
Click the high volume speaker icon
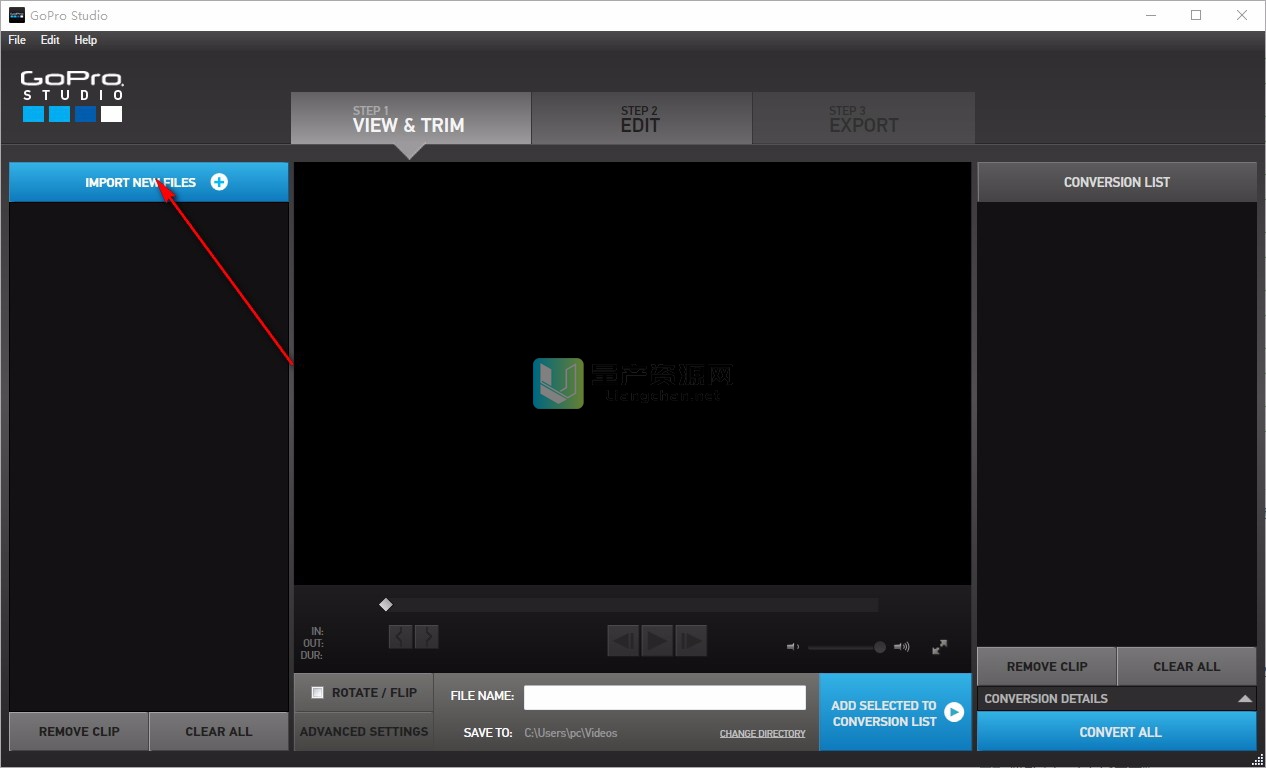(902, 647)
